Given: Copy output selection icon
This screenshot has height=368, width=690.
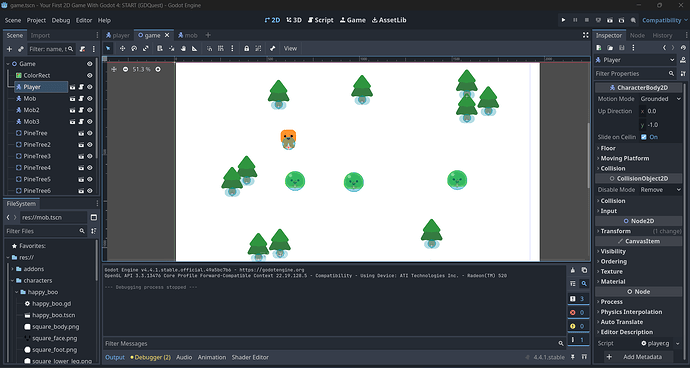Looking at the screenshot, I should [x=584, y=270].
